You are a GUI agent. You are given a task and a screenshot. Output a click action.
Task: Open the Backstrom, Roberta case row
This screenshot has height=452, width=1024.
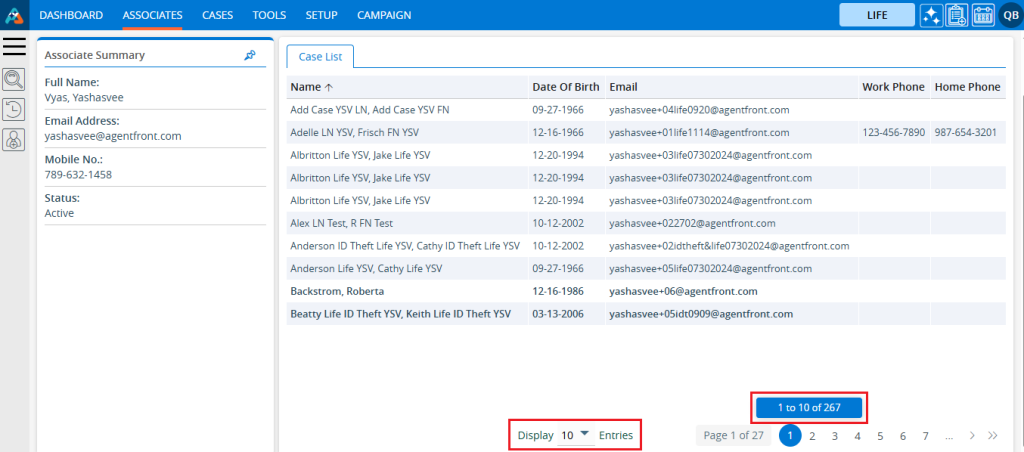[x=336, y=291]
